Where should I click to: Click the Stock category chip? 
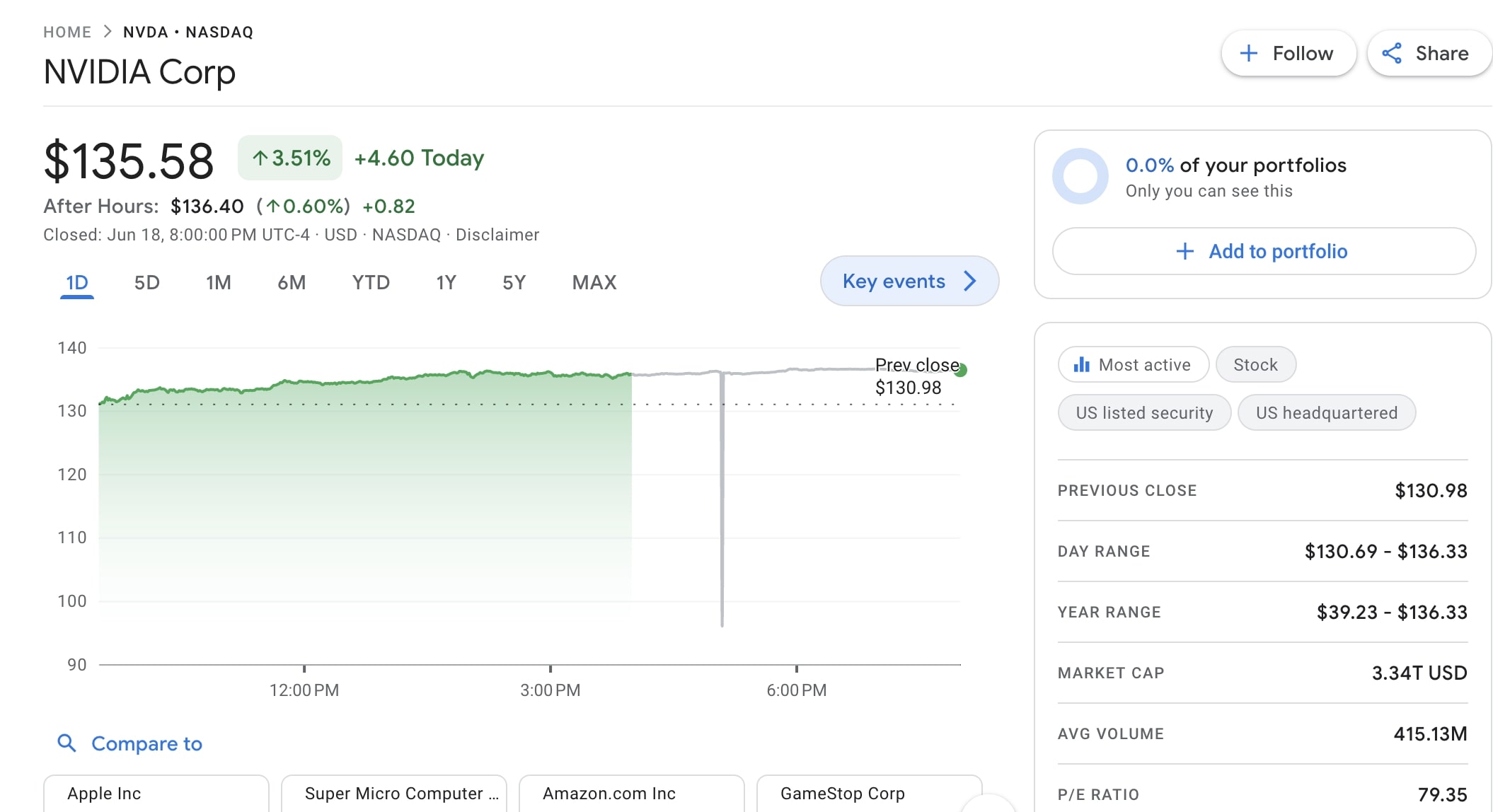[x=1255, y=365]
